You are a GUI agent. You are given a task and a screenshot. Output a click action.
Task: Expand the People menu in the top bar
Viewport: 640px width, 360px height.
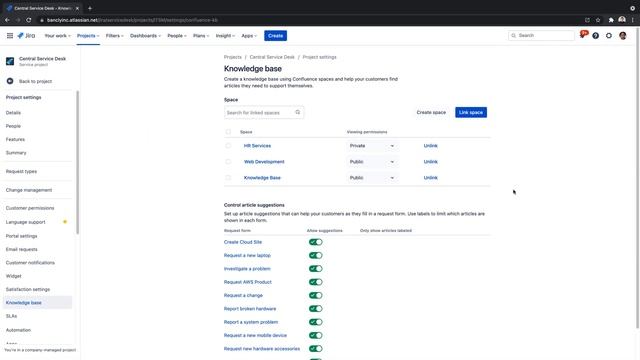point(177,36)
